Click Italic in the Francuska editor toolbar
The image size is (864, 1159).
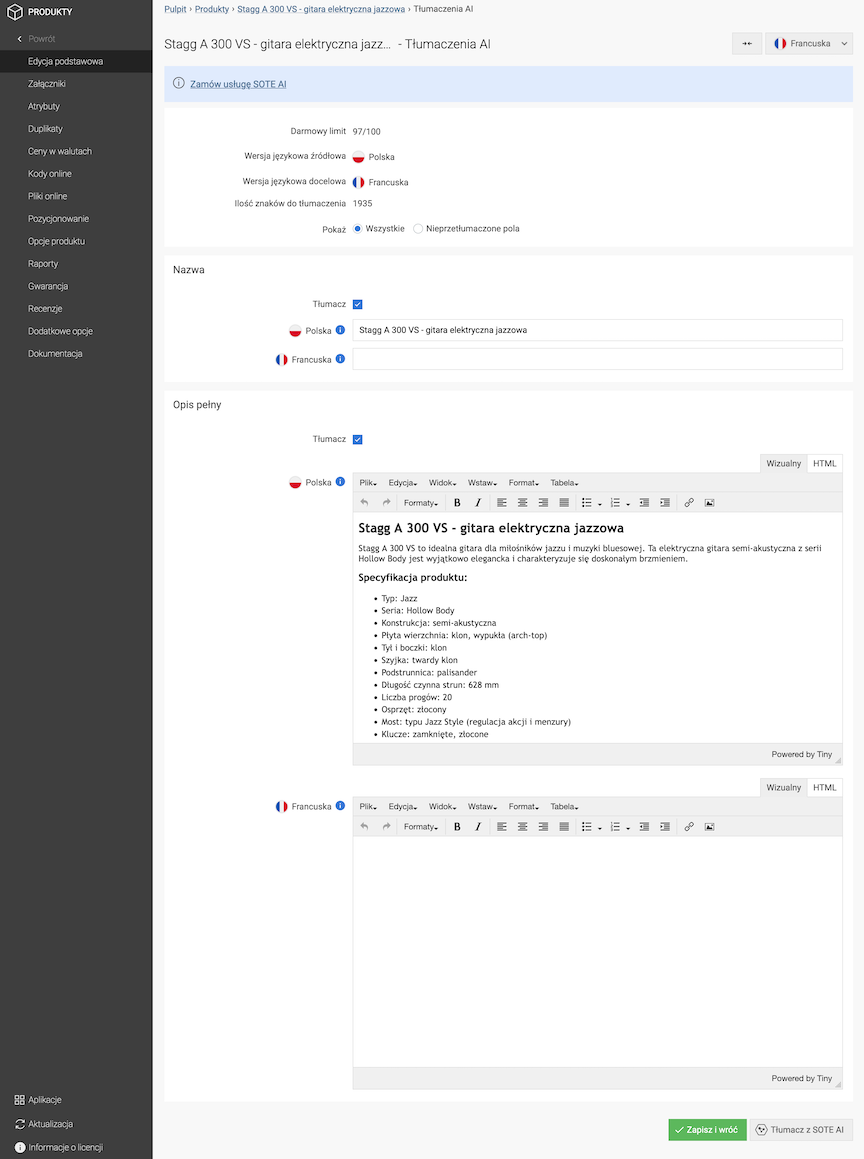pyautogui.click(x=477, y=826)
